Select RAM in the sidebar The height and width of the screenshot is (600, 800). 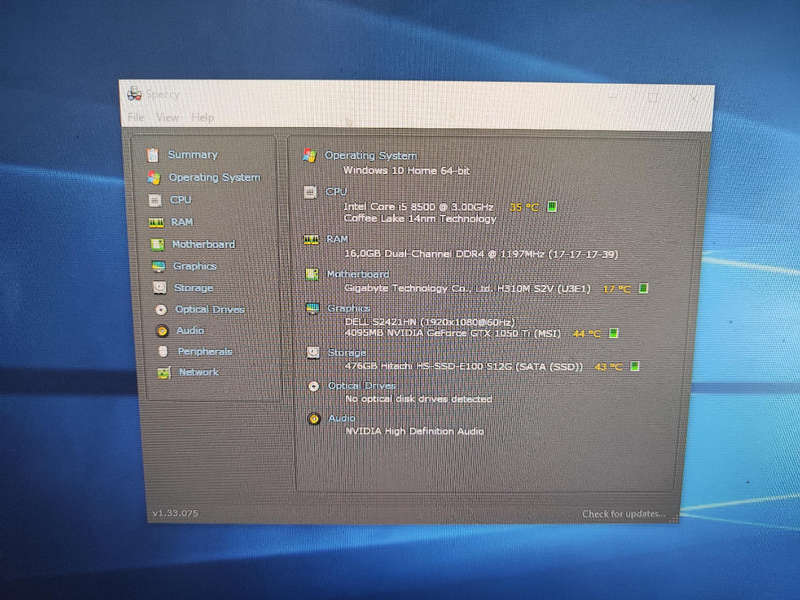coord(182,222)
